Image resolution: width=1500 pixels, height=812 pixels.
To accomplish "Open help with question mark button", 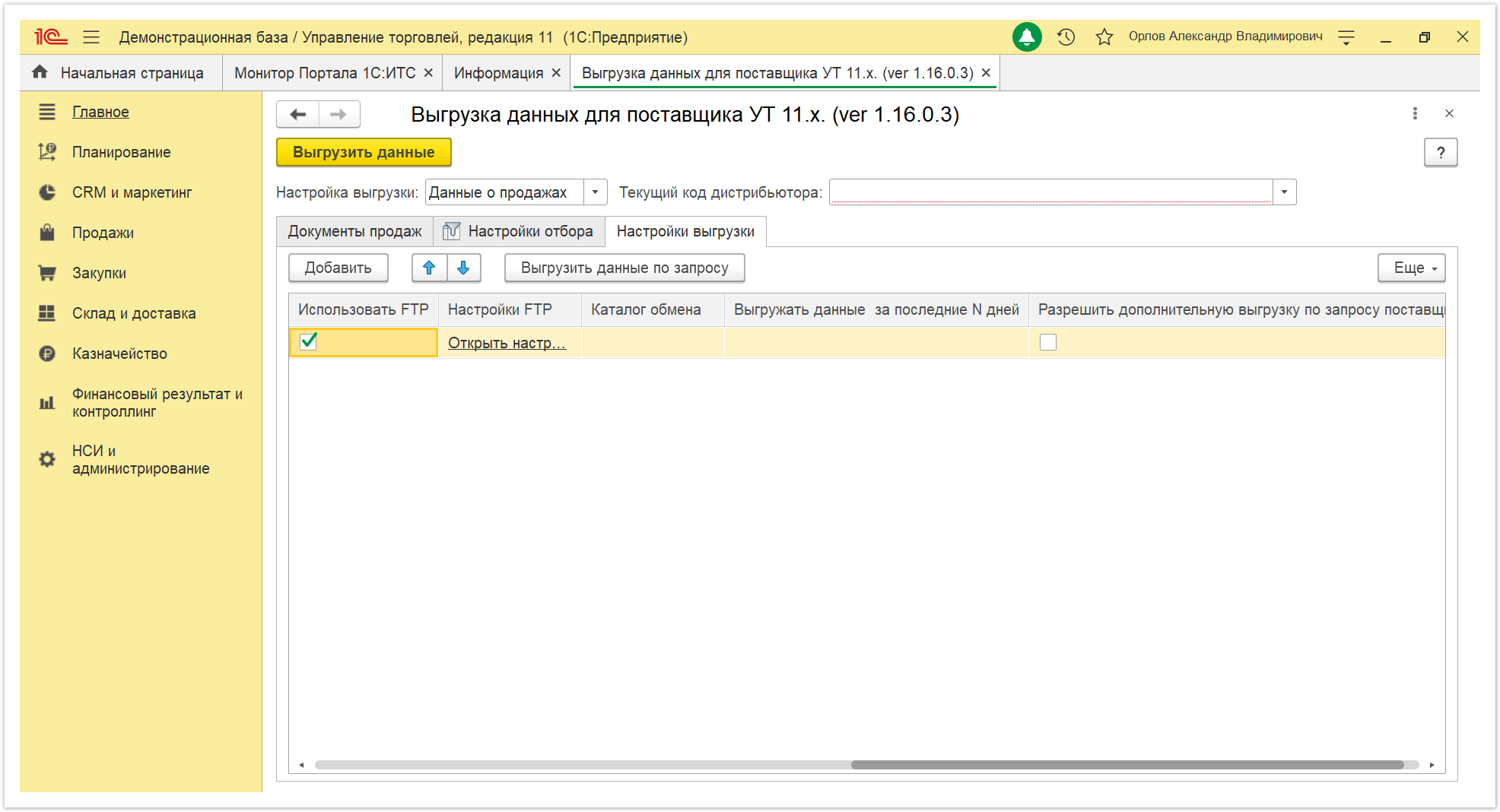I will pos(1441,152).
